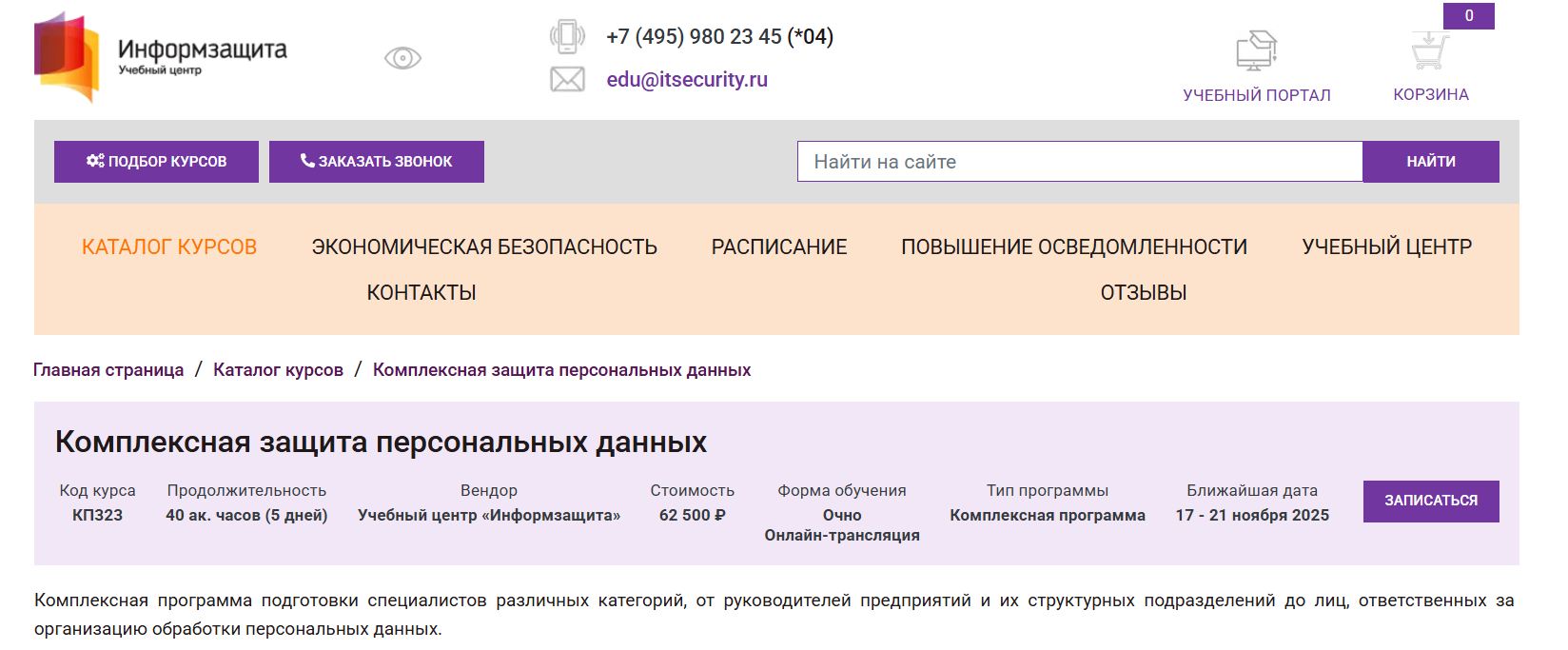
Task: Toggle the eye accessibility icon
Action: [402, 58]
